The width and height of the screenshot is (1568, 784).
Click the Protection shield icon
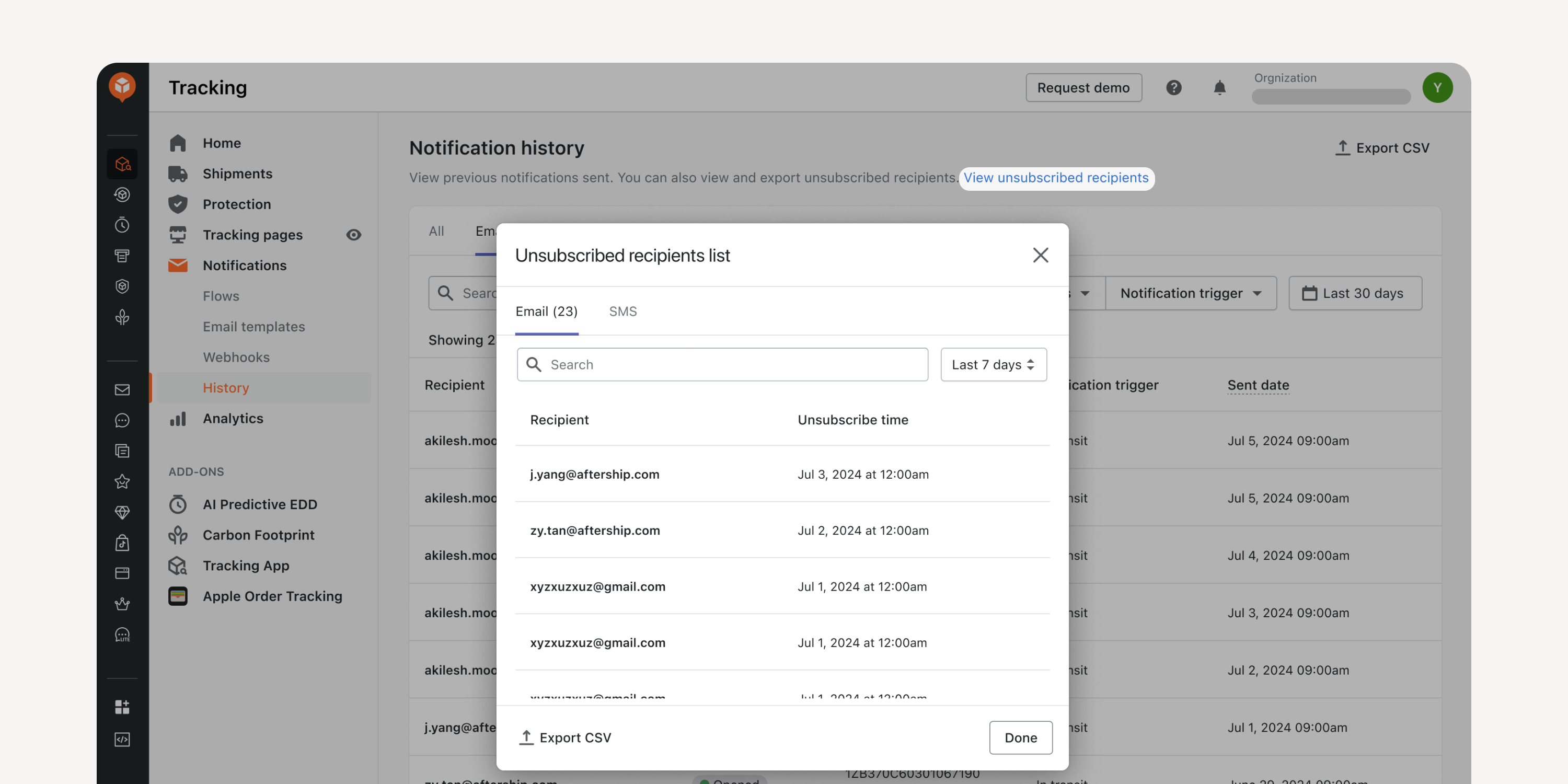(178, 204)
